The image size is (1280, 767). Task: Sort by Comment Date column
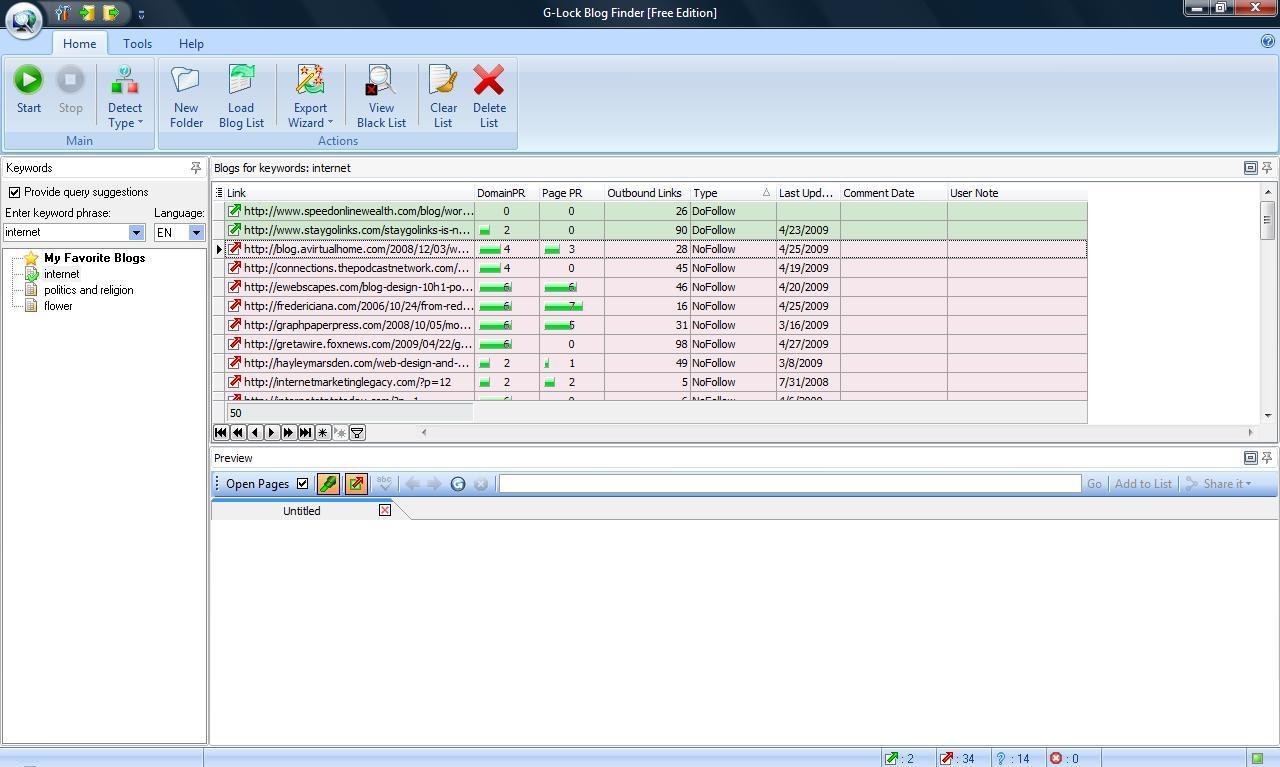tap(894, 193)
